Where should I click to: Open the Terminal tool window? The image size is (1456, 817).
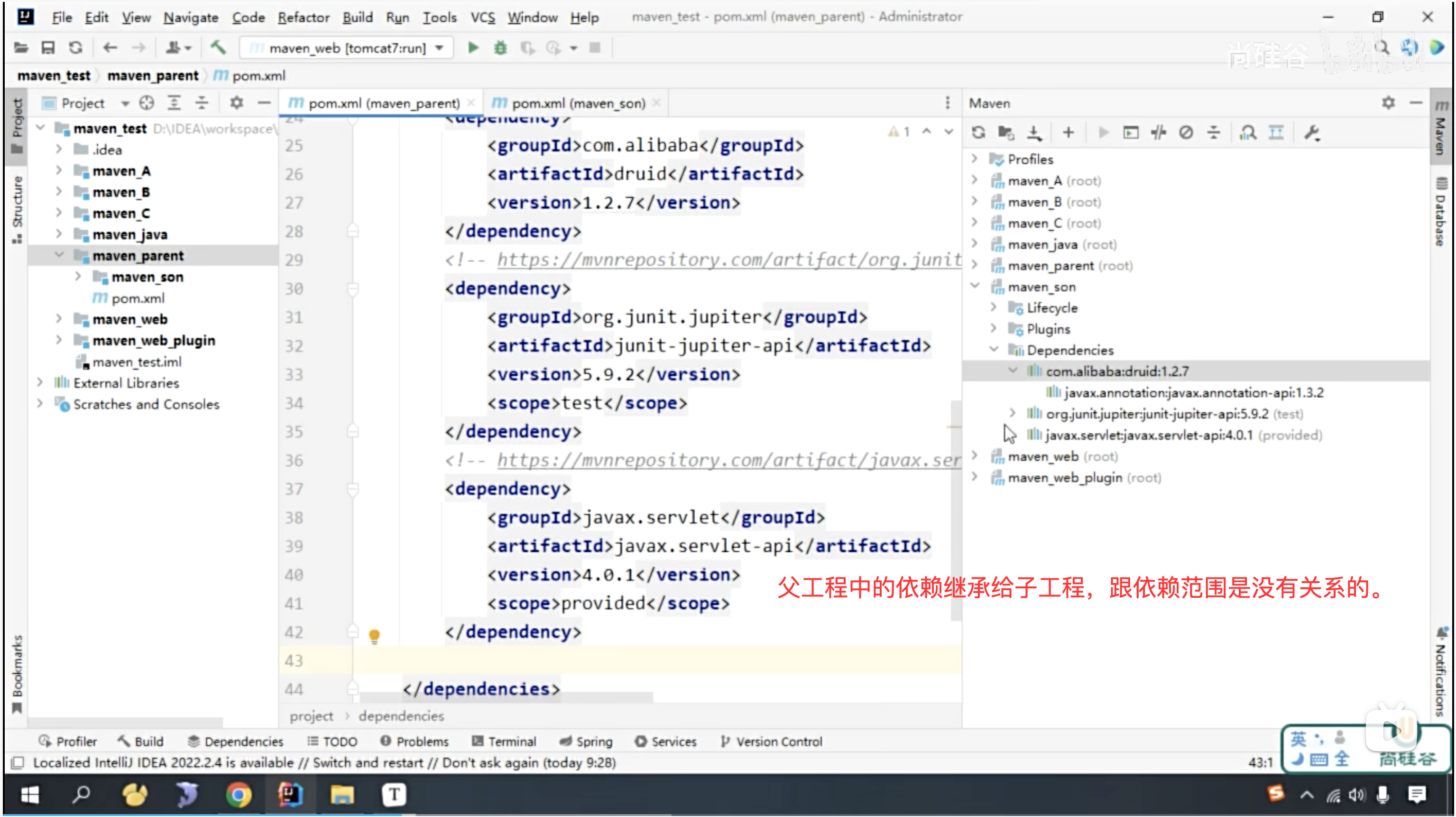coord(504,741)
